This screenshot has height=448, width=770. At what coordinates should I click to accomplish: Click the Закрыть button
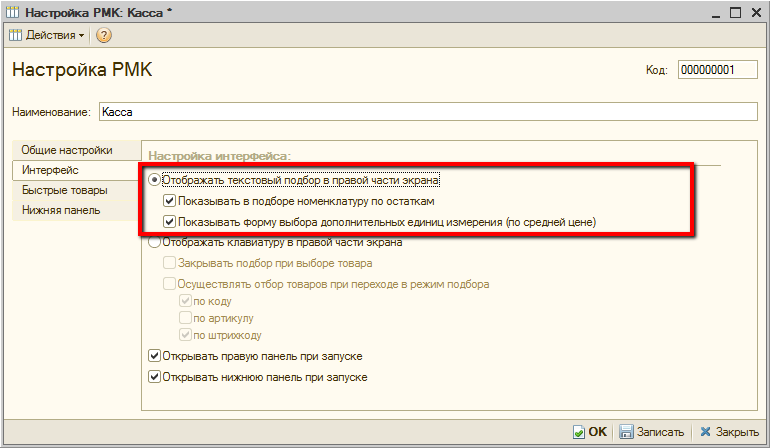[728, 432]
